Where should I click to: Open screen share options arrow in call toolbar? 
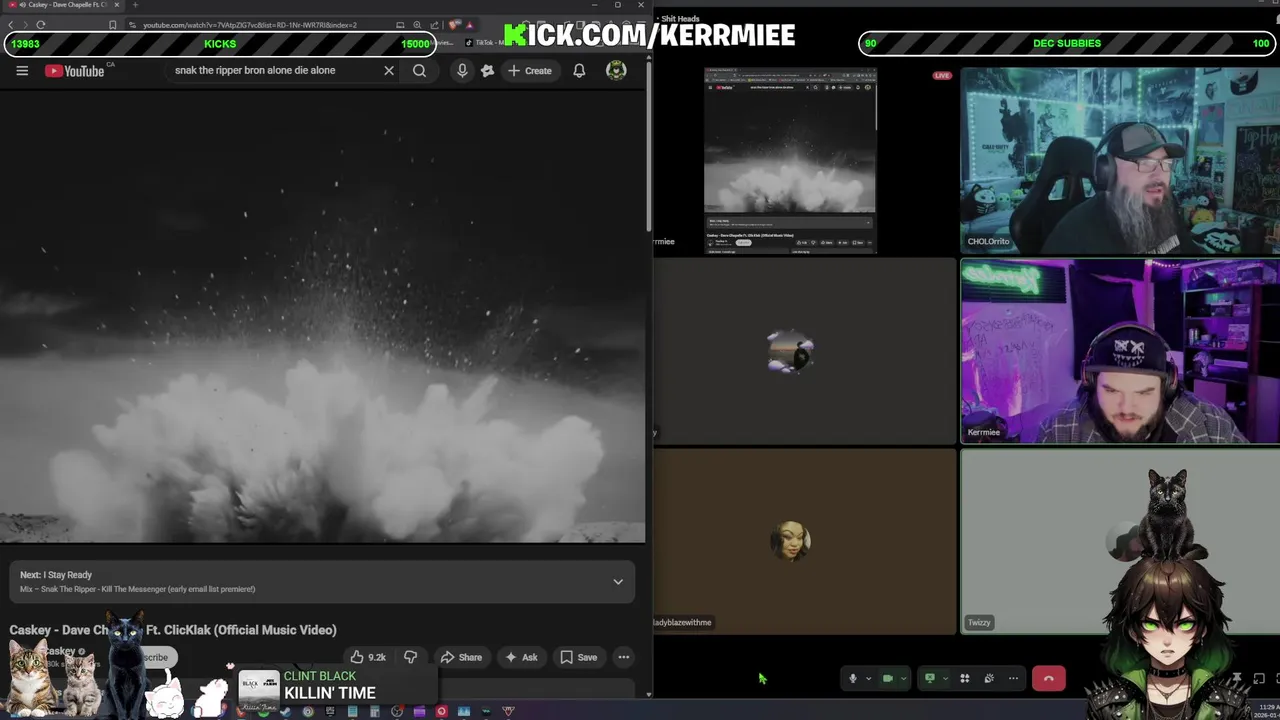click(945, 678)
